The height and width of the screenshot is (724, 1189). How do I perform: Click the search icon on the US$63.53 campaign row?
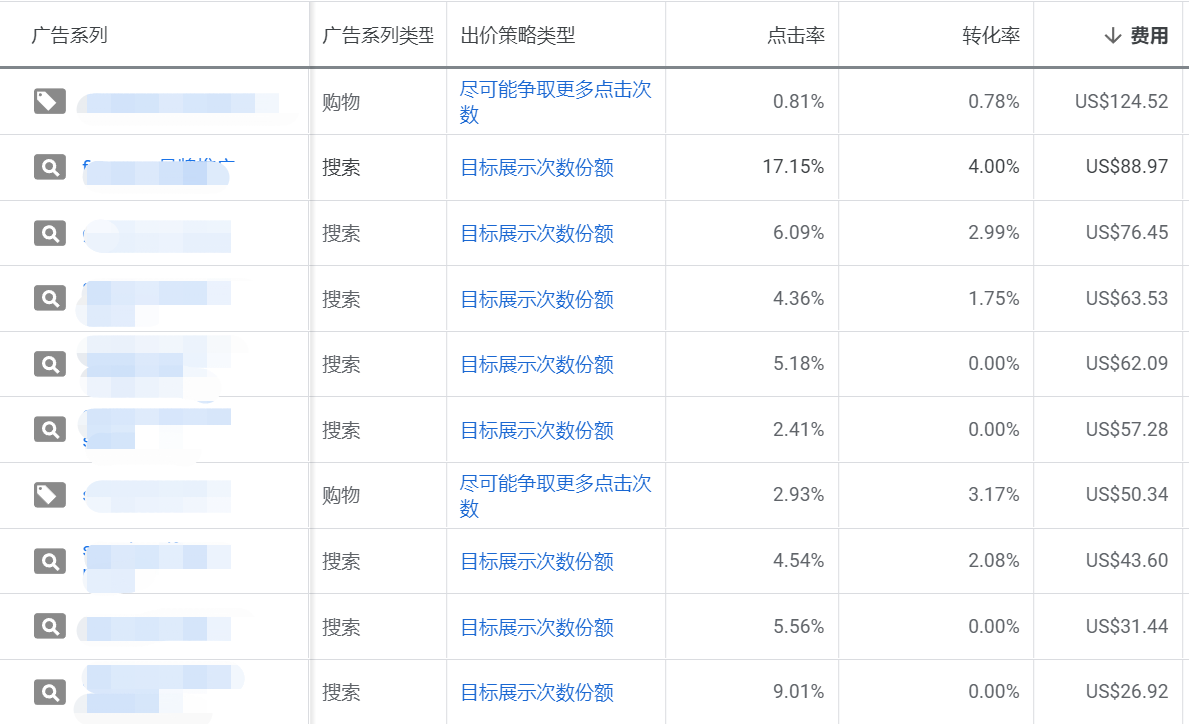(x=48, y=298)
